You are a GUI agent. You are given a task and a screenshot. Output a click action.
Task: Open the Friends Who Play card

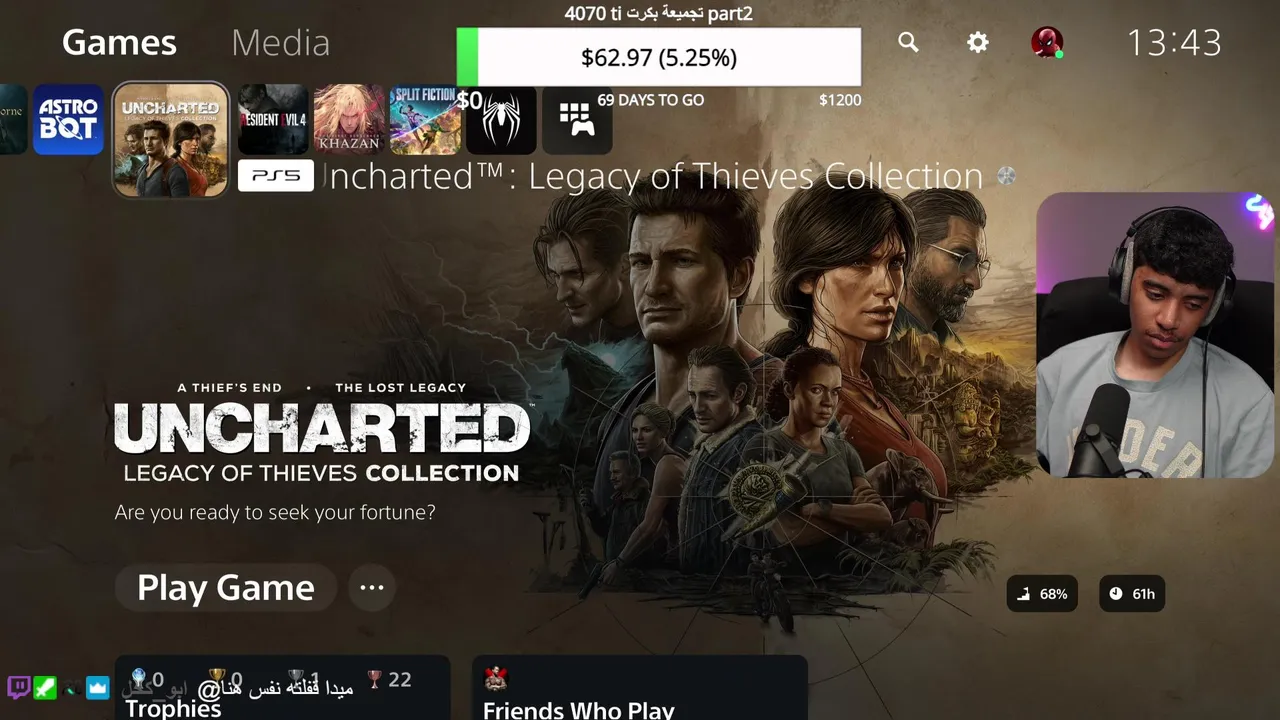coord(639,688)
